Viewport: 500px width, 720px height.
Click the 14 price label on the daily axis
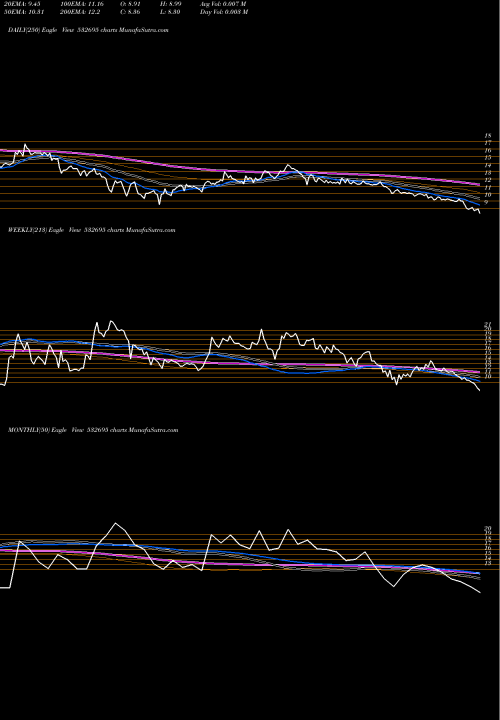point(488,165)
